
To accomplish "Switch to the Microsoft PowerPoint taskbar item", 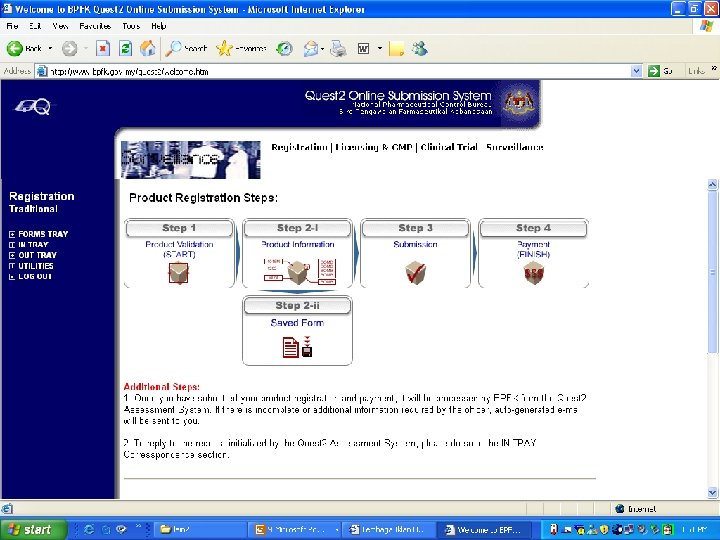I will (296, 530).
